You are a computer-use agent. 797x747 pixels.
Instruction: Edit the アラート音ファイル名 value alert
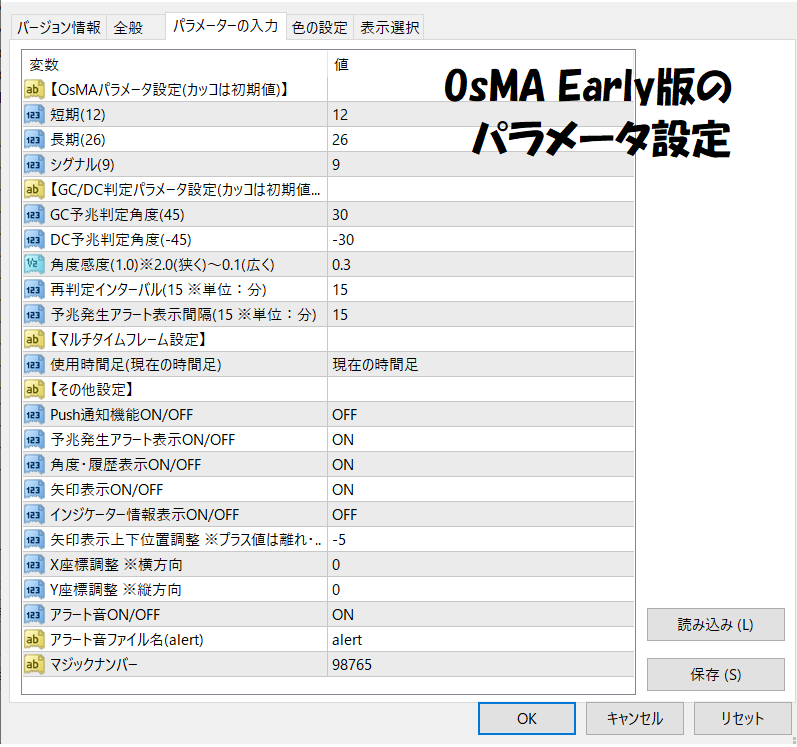(481, 640)
